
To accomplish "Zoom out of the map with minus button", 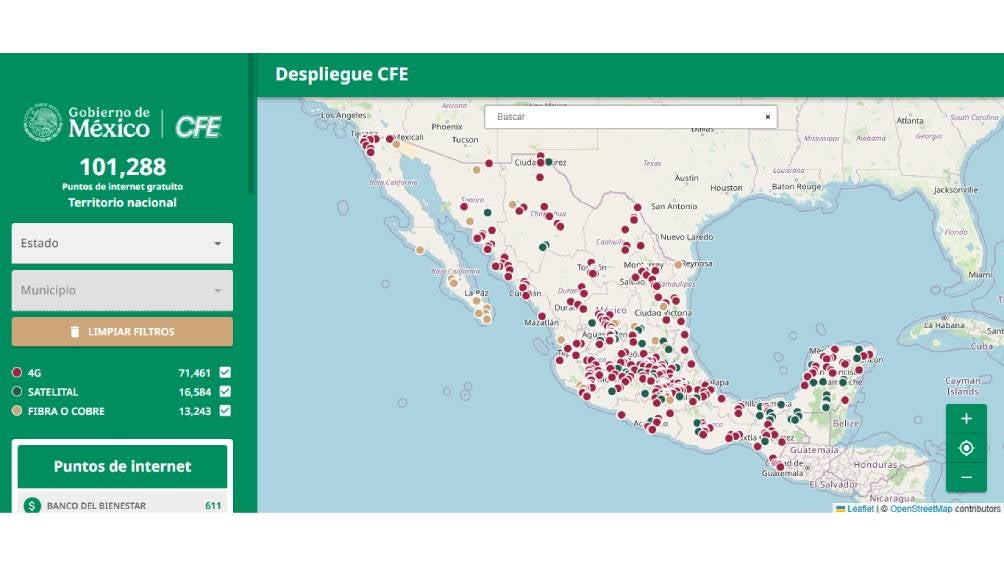I will point(966,477).
